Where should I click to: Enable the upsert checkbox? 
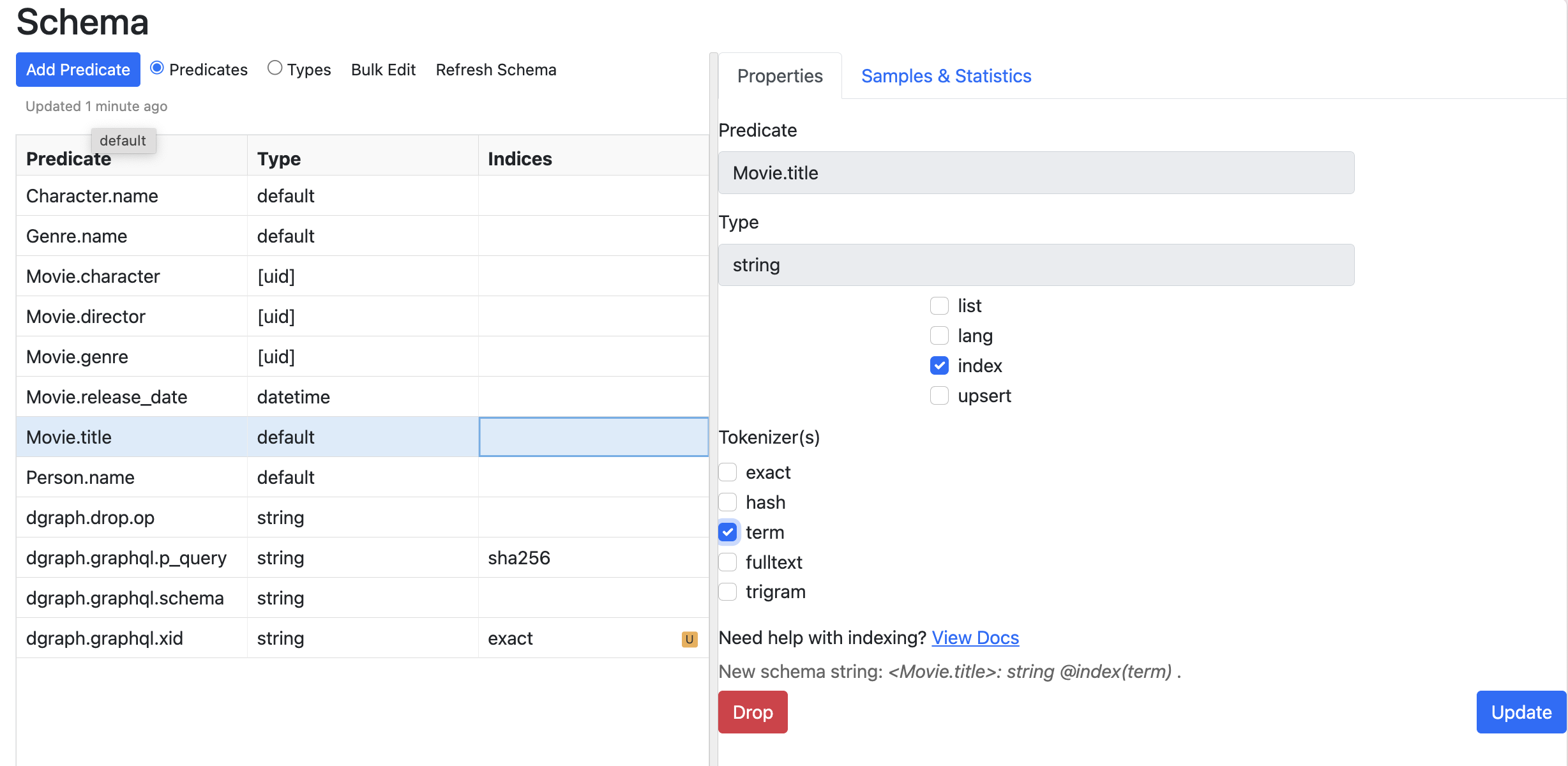coord(939,396)
